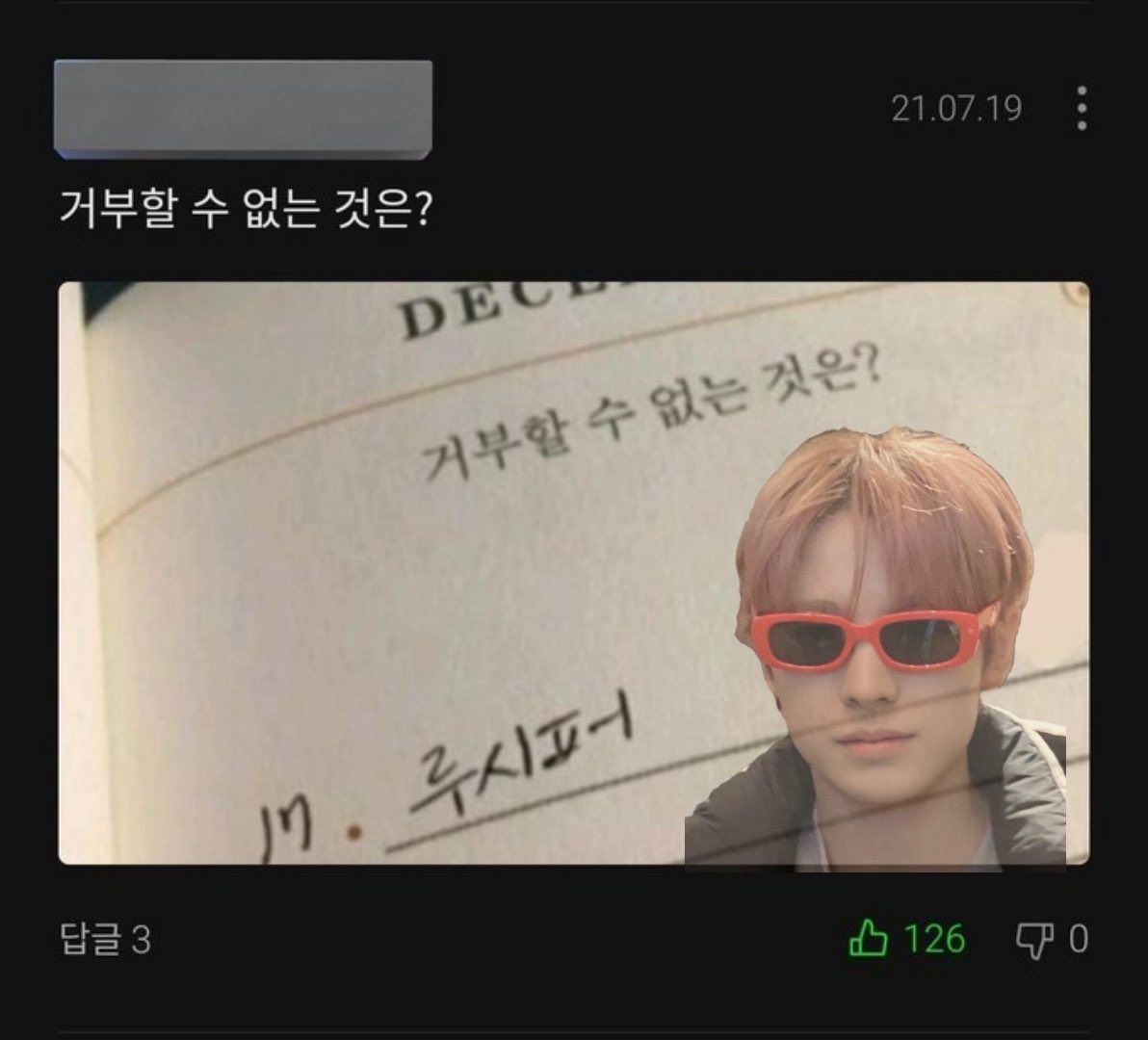The image size is (1148, 1040).
Task: Select the dislike count 0
Action: coord(1079,939)
